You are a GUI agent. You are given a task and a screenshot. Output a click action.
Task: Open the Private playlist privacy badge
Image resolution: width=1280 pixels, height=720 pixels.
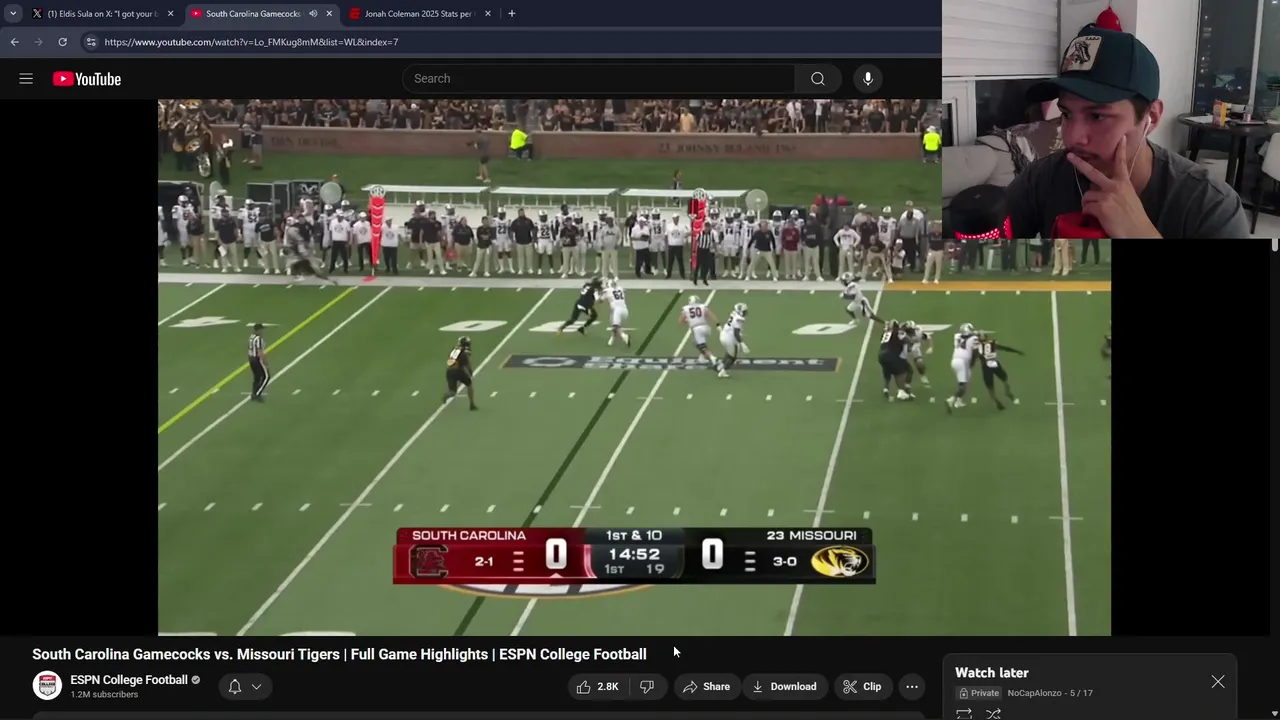(x=979, y=693)
